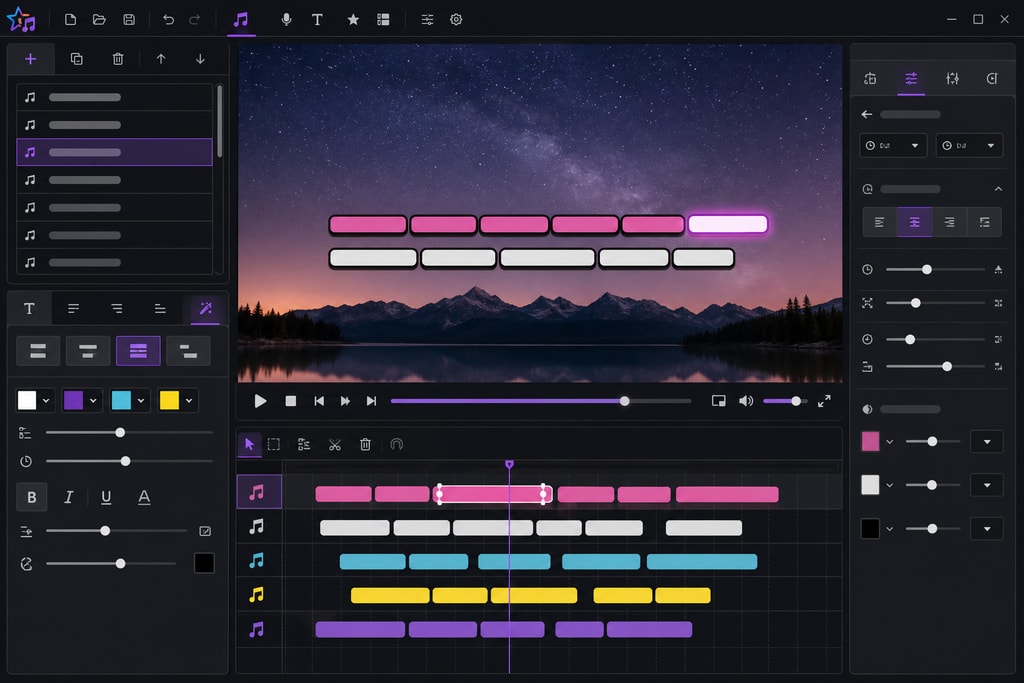Select the yellow music note track header
The image size is (1024, 683).
257,594
